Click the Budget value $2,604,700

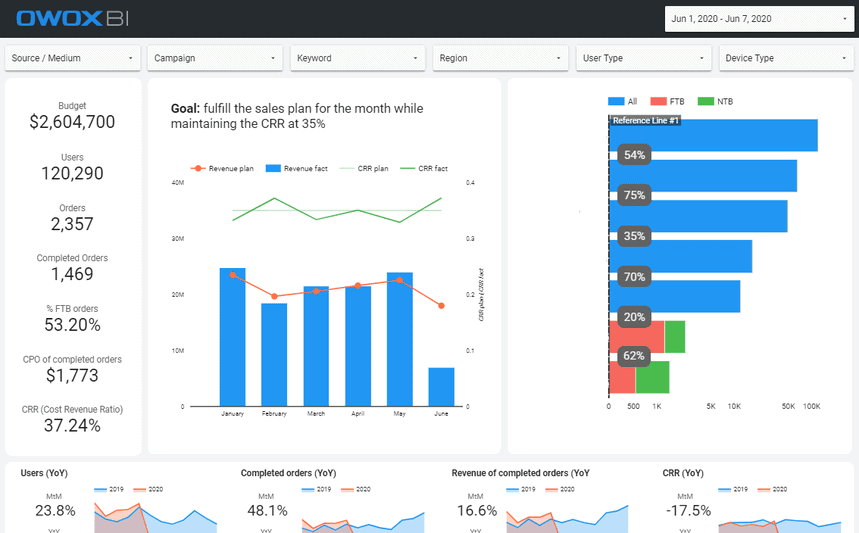click(x=72, y=122)
